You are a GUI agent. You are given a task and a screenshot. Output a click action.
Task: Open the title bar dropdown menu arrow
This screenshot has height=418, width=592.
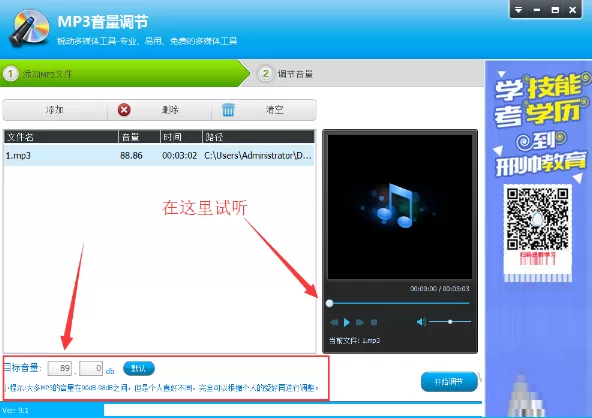pyautogui.click(x=519, y=10)
